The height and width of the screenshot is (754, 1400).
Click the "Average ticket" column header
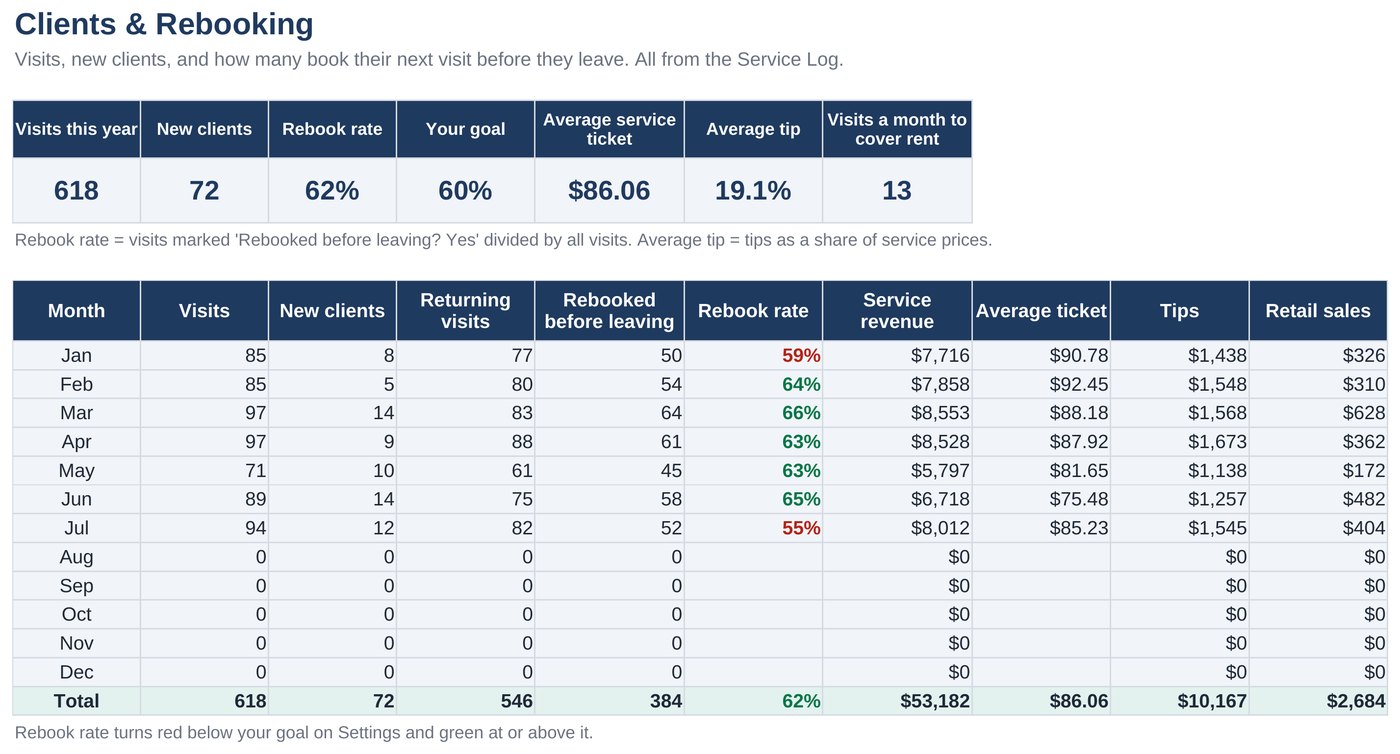click(1041, 311)
